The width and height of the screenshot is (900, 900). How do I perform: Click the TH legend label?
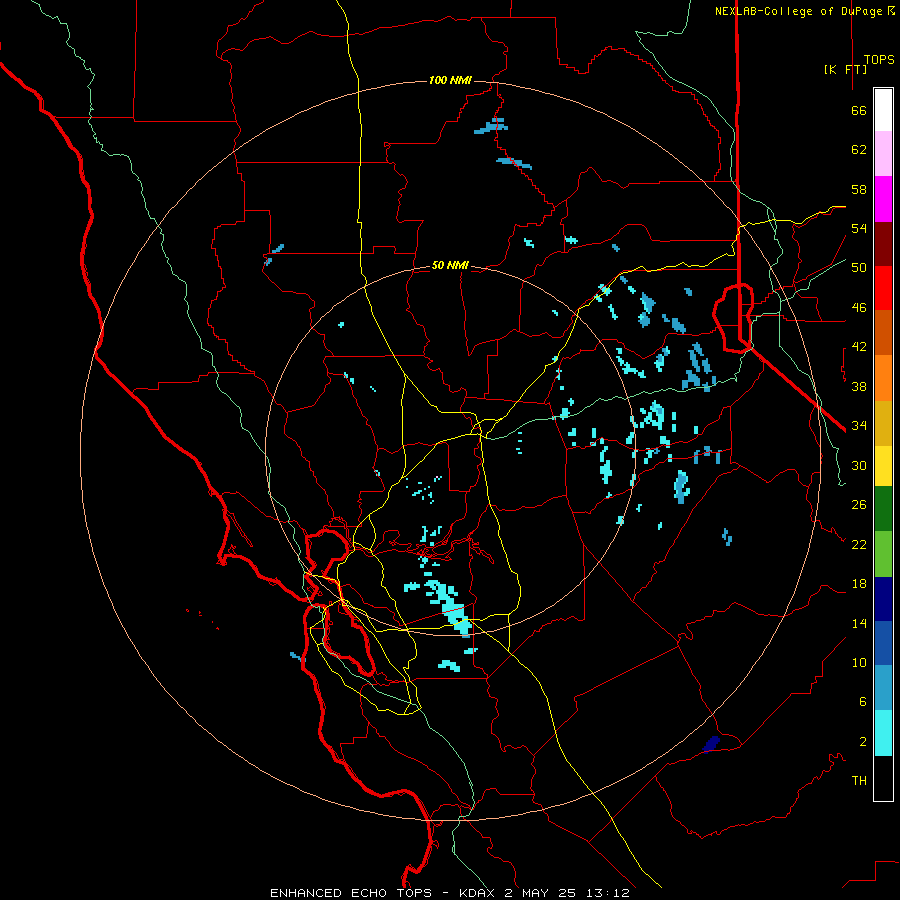coord(859,781)
